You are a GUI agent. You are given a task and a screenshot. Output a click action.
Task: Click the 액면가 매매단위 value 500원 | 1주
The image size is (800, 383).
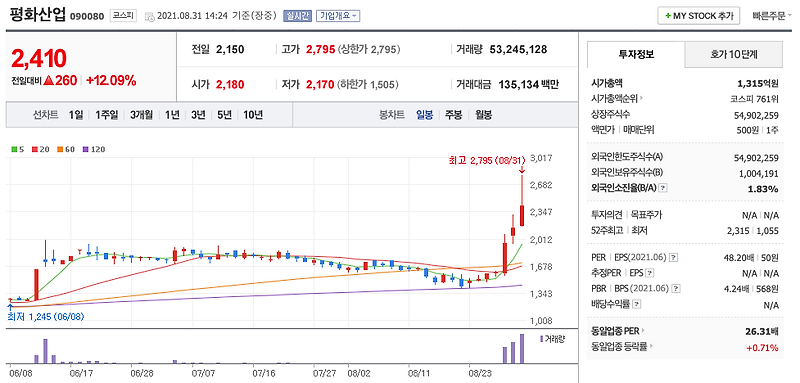pyautogui.click(x=758, y=130)
